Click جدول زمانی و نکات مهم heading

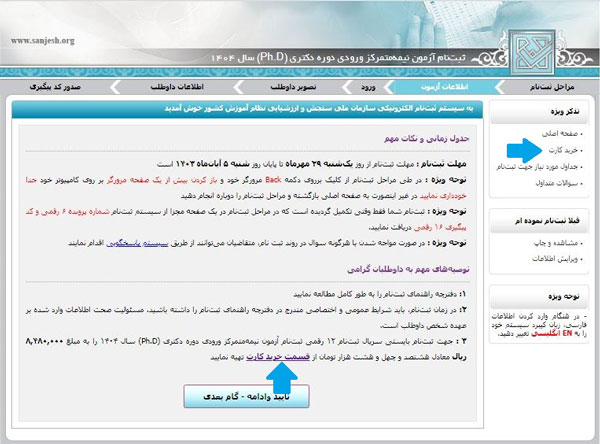click(x=427, y=139)
